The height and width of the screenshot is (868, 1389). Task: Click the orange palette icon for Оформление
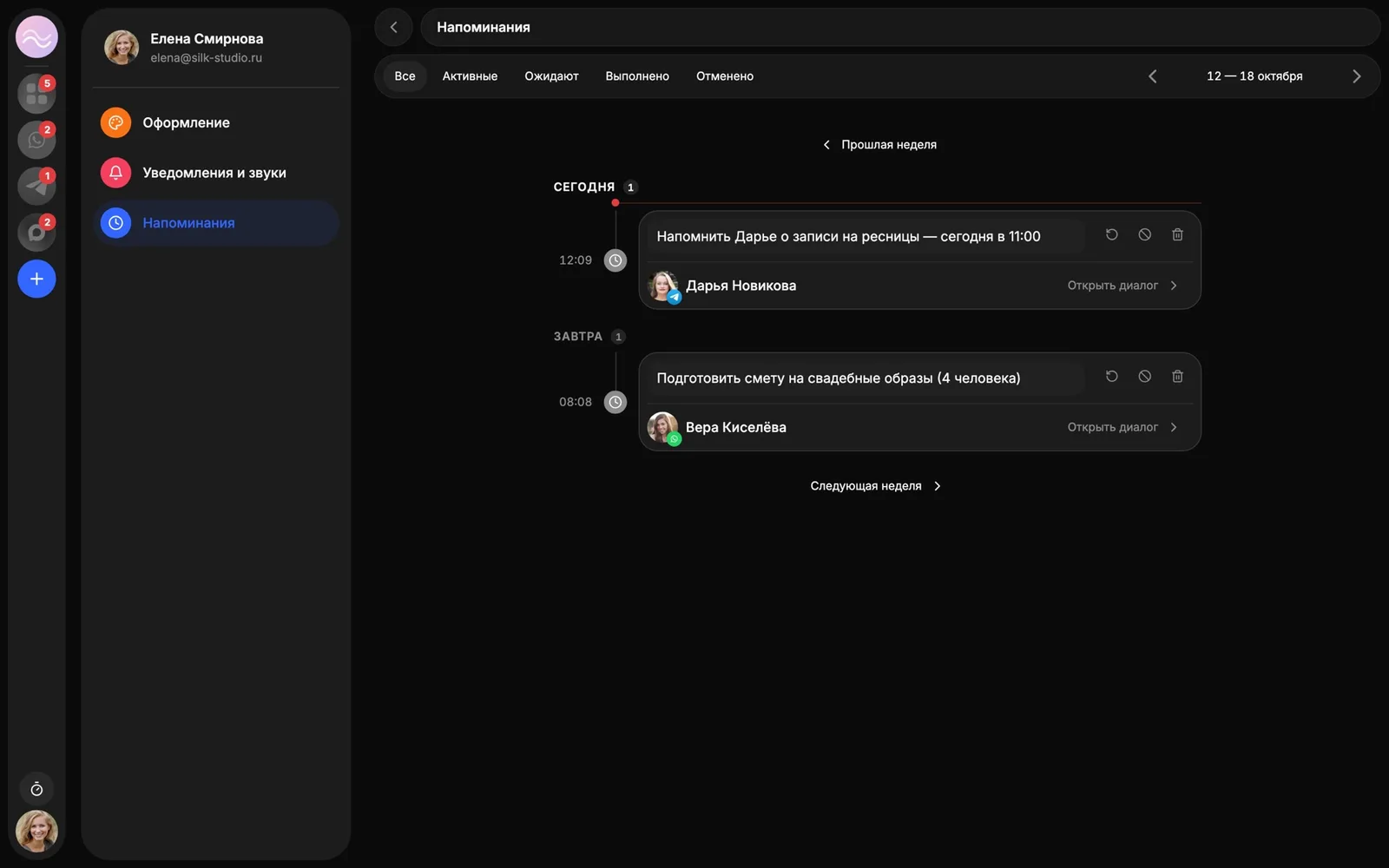[115, 122]
